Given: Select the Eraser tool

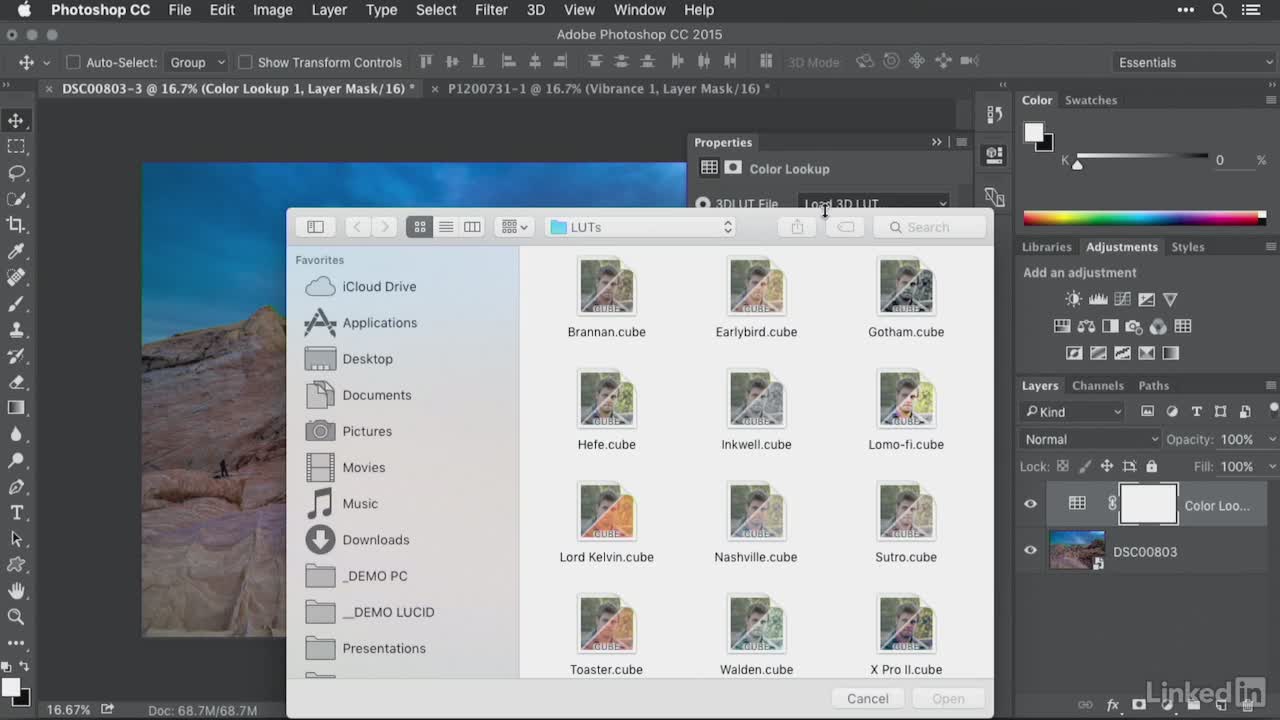Looking at the screenshot, I should pyautogui.click(x=16, y=382).
